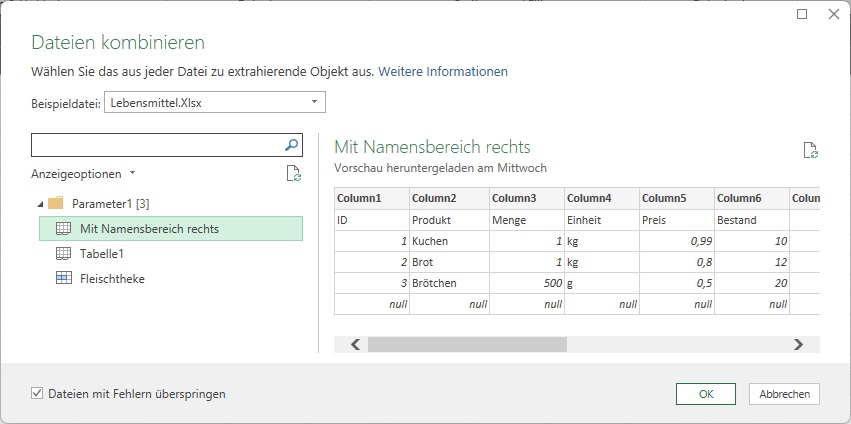851x424 pixels.
Task: Click the Tabelle1 sheet icon
Action: pyautogui.click(x=63, y=254)
